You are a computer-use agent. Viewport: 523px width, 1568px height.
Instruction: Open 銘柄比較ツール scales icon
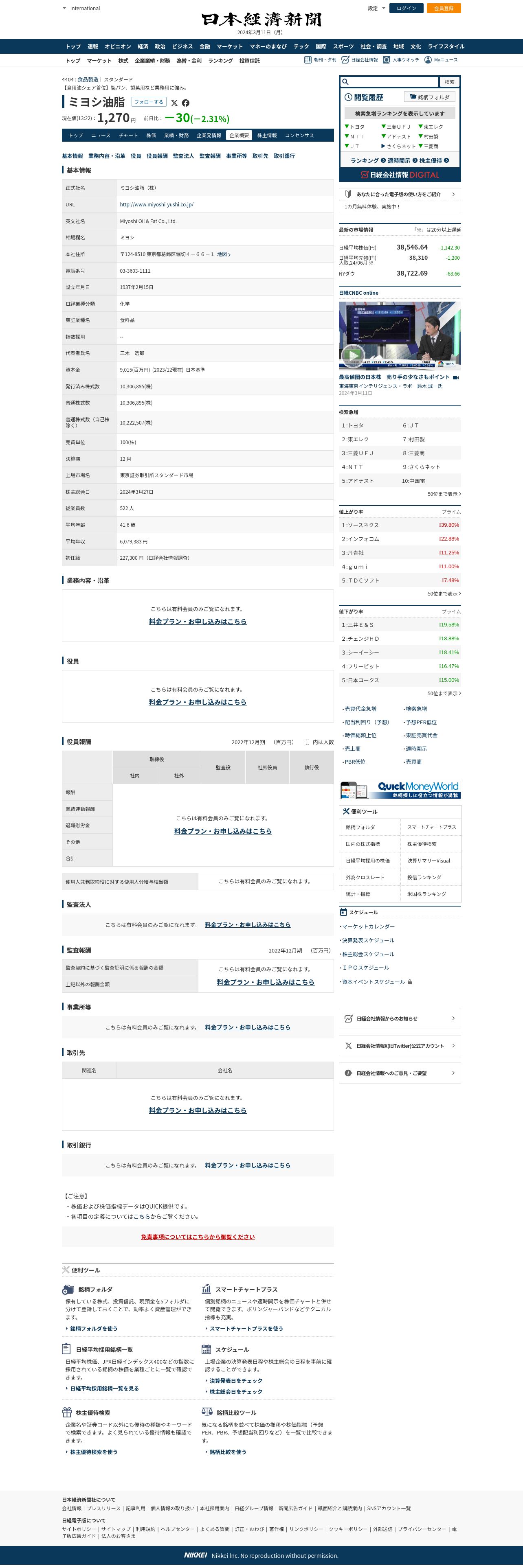coord(207,1412)
